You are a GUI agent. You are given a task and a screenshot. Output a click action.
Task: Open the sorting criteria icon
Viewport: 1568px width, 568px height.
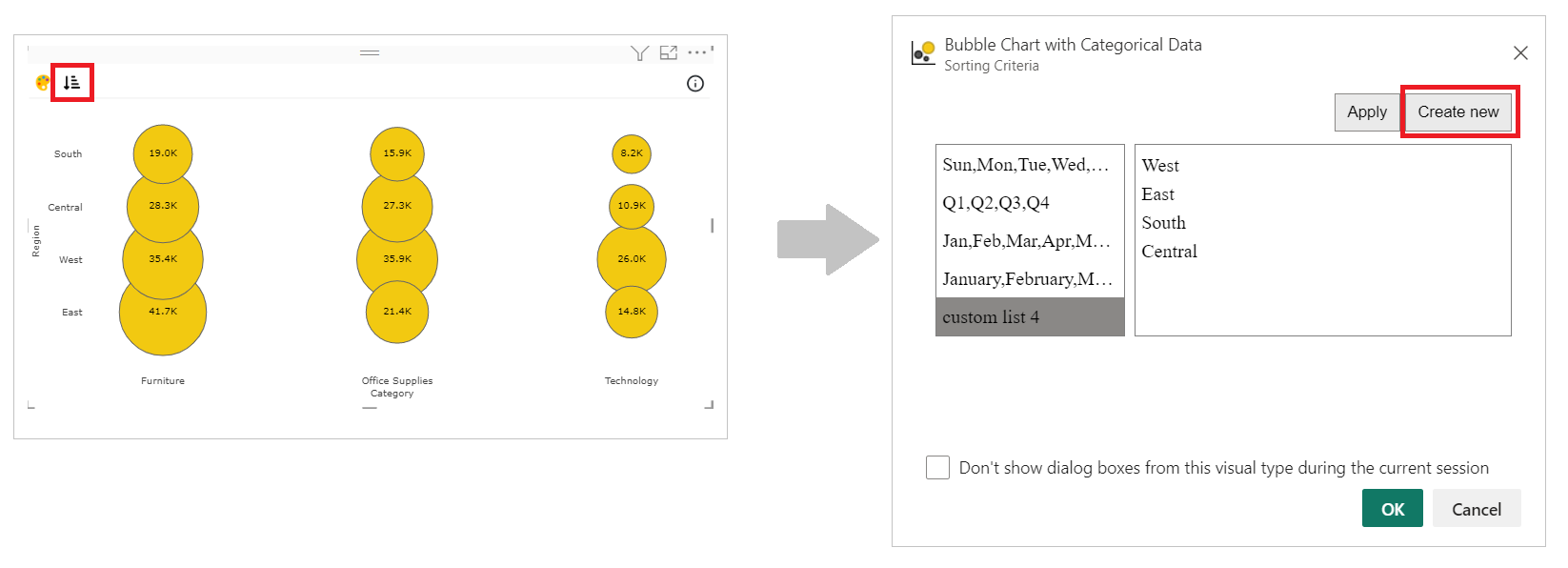[x=72, y=83]
